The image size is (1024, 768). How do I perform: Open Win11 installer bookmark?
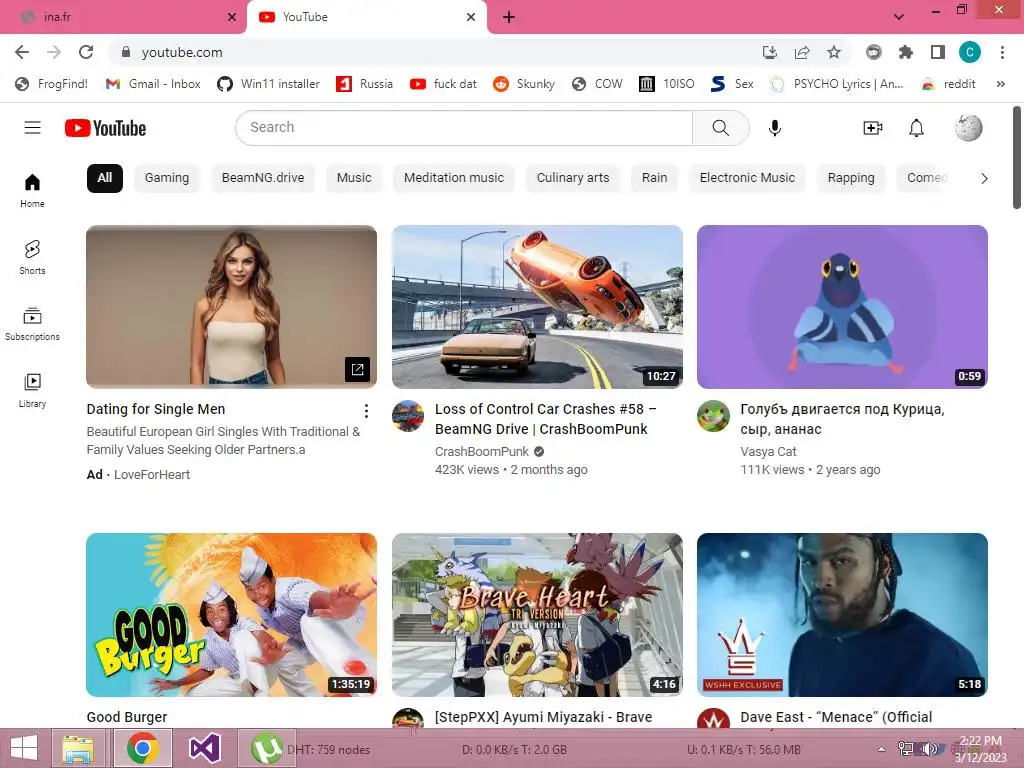268,84
